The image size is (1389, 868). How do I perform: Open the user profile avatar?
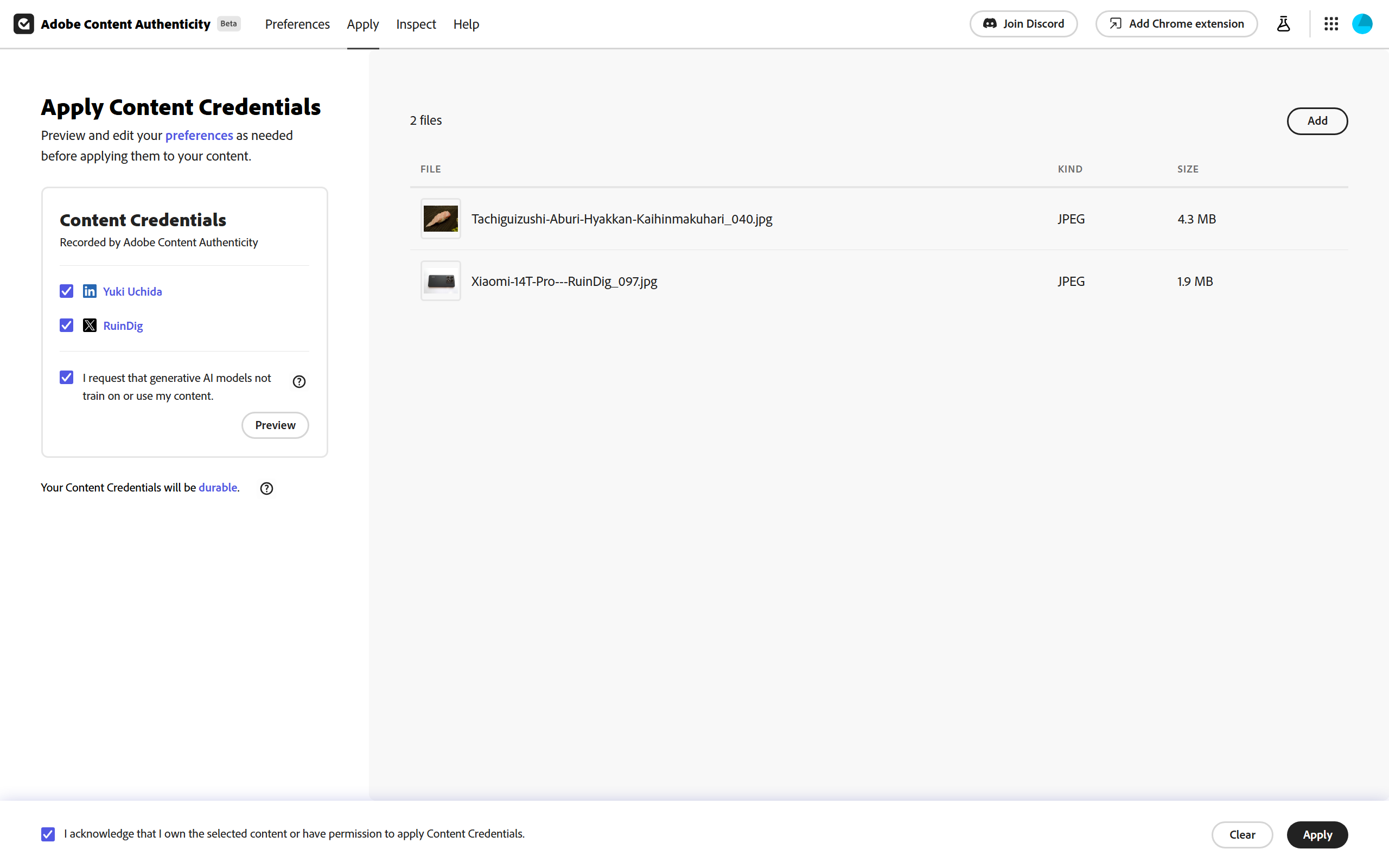click(1362, 24)
